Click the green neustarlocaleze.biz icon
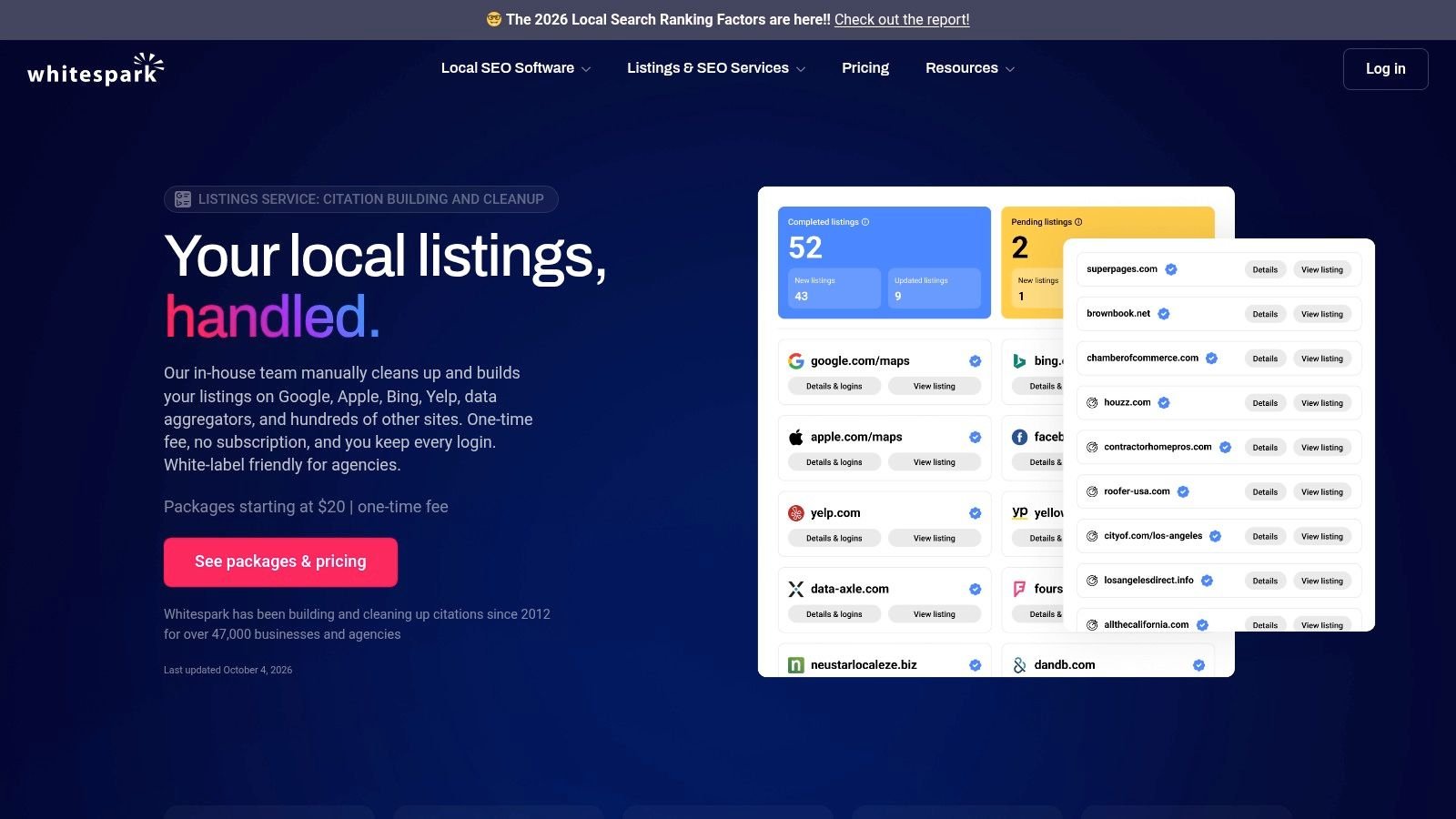The height and width of the screenshot is (819, 1456). 796,665
